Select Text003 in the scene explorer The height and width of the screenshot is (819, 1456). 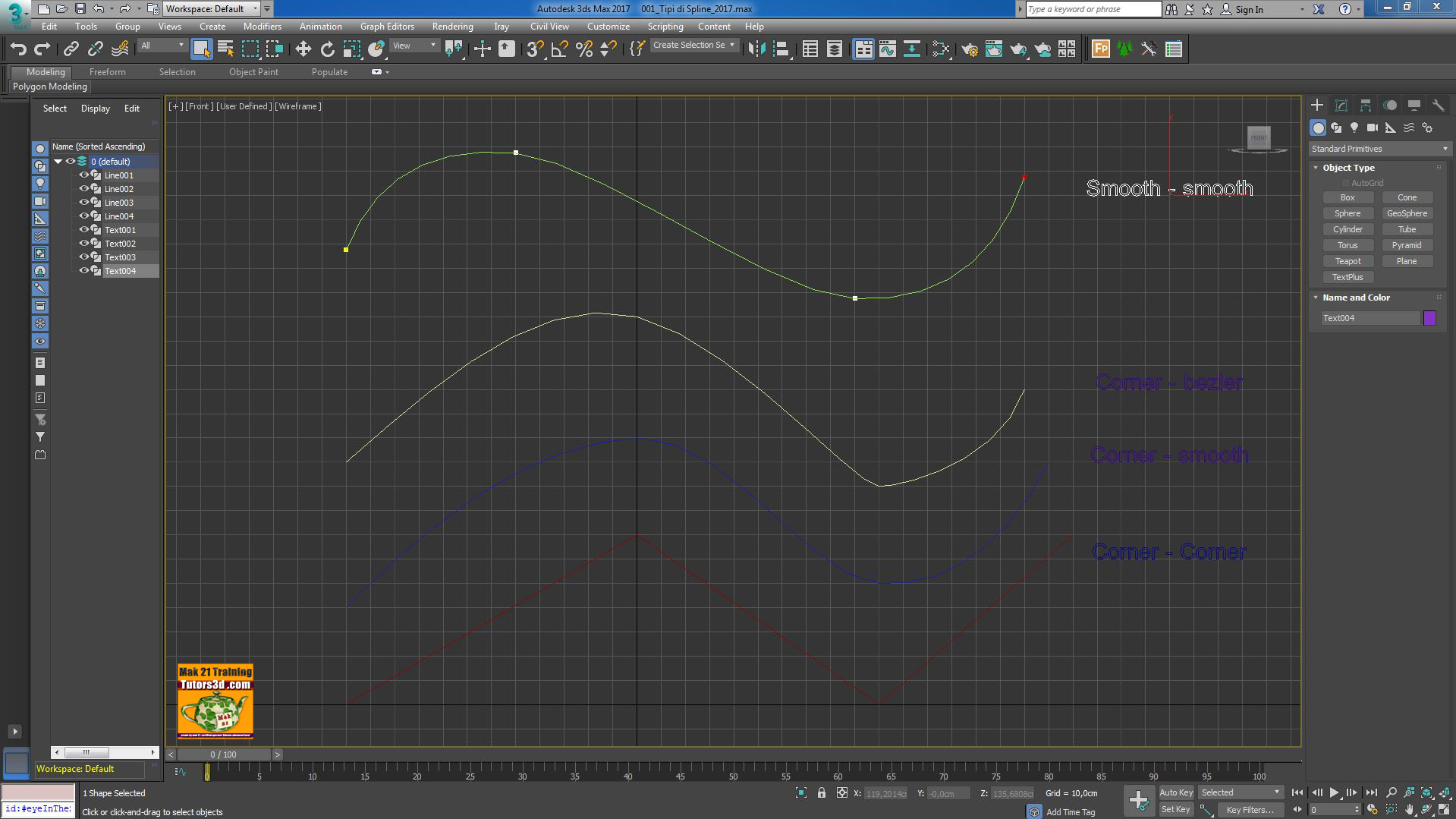pyautogui.click(x=120, y=257)
